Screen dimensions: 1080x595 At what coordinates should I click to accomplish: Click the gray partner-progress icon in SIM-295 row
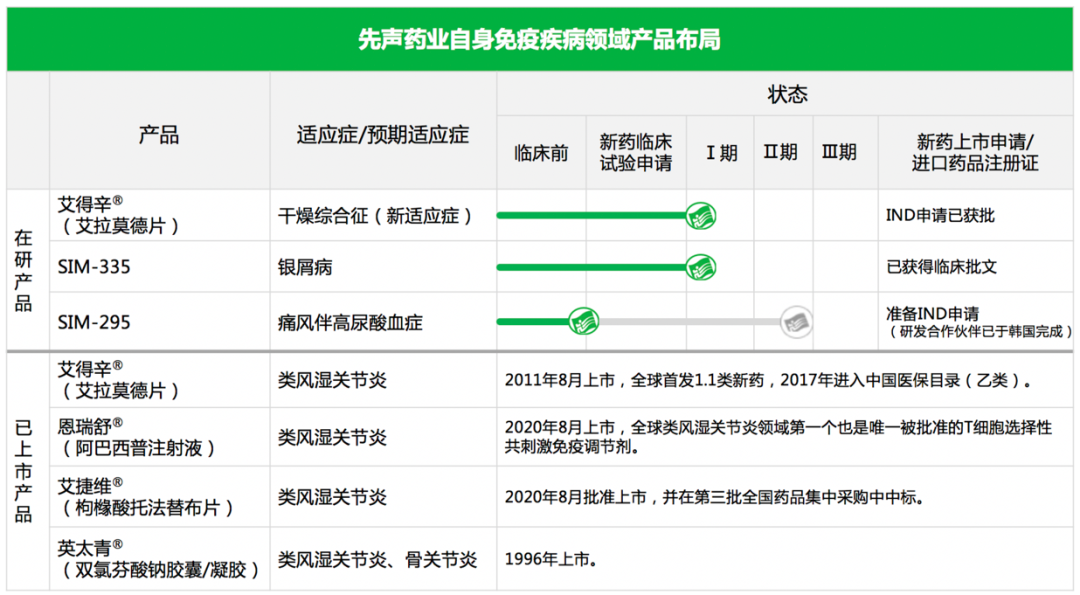click(x=796, y=322)
